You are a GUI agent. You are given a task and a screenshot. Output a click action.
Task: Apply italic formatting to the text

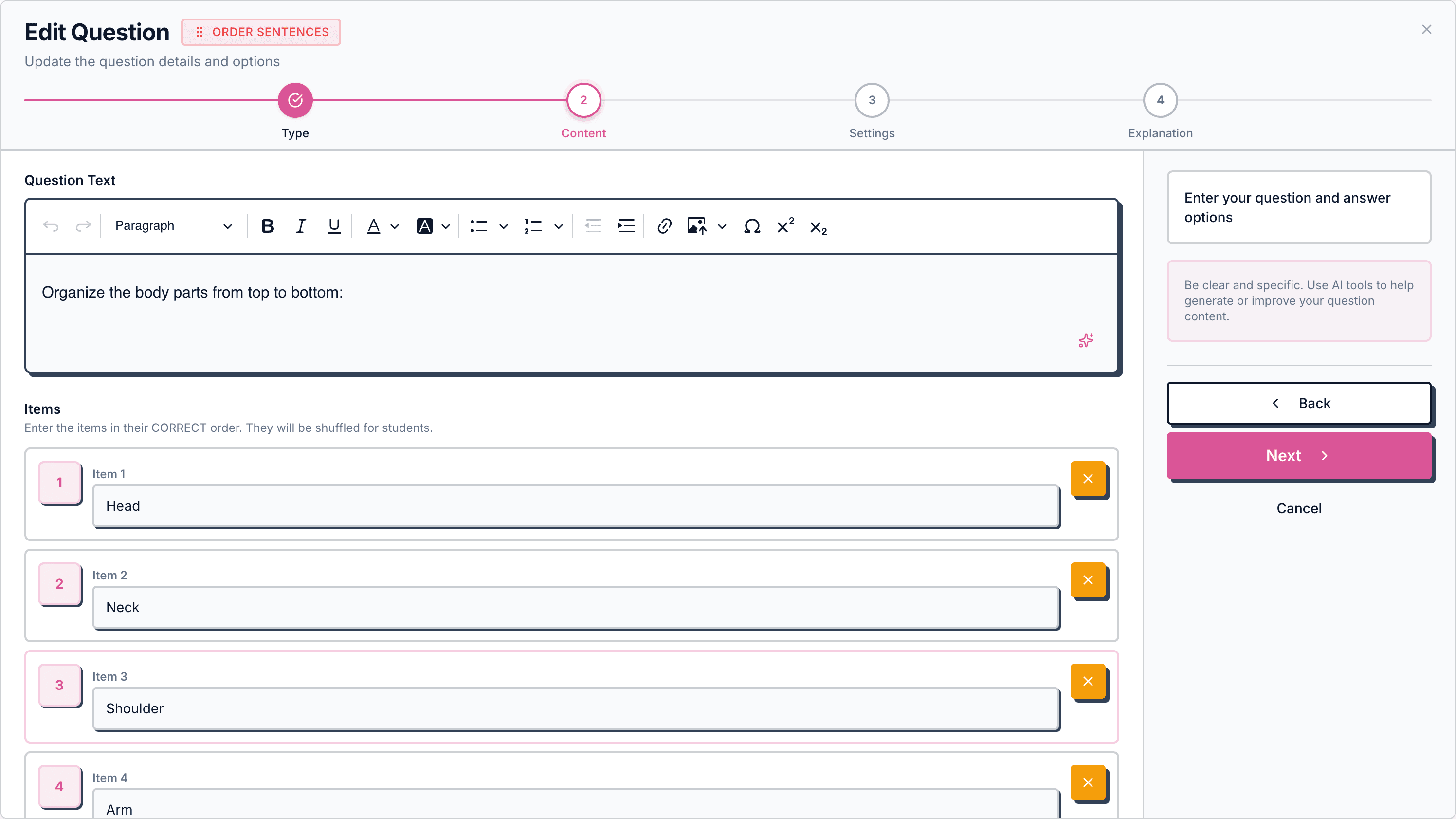[301, 226]
